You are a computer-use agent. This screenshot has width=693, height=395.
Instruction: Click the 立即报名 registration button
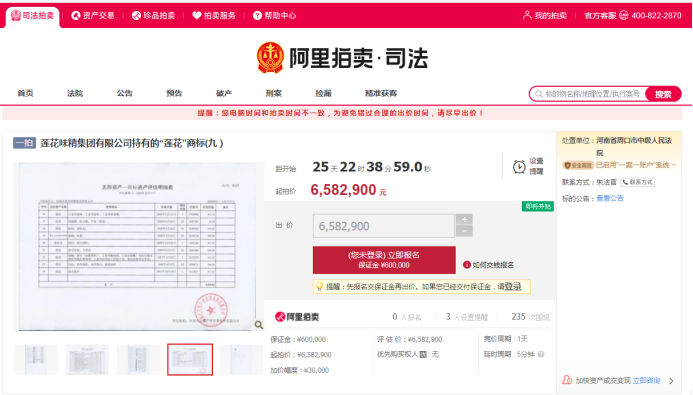pos(384,260)
